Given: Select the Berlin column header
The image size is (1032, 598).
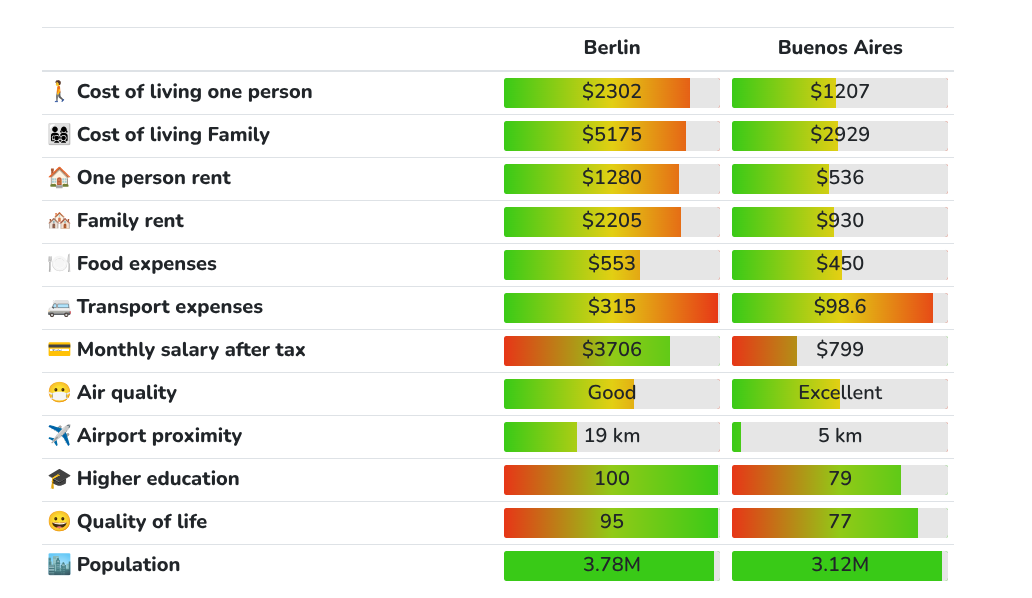Looking at the screenshot, I should click(x=611, y=47).
